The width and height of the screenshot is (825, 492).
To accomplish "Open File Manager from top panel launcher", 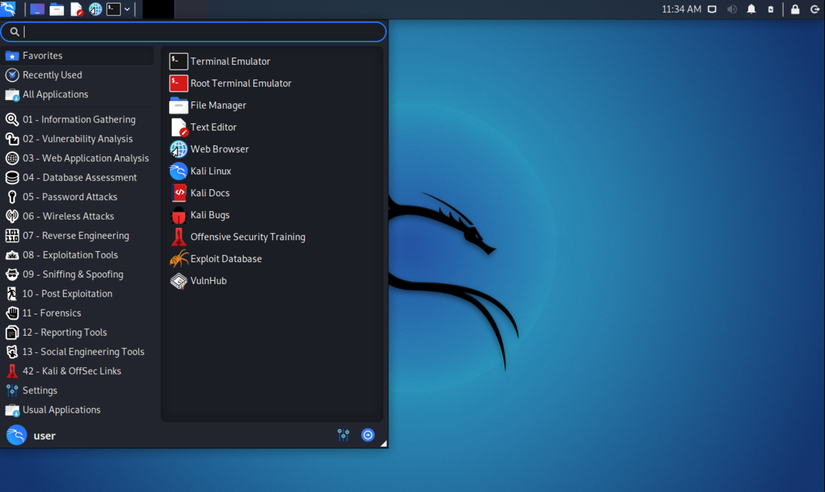I will pyautogui.click(x=56, y=9).
